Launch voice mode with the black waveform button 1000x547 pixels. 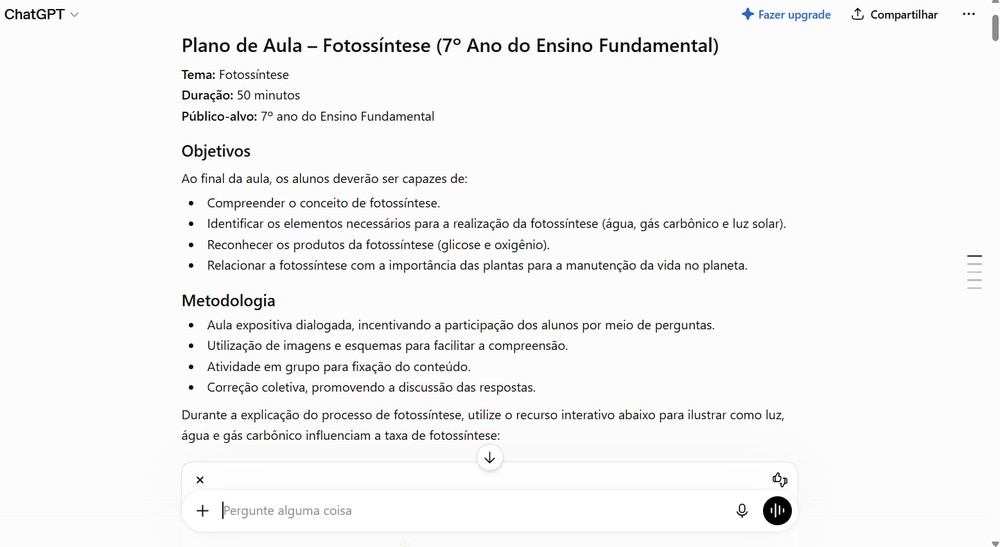[x=777, y=511]
